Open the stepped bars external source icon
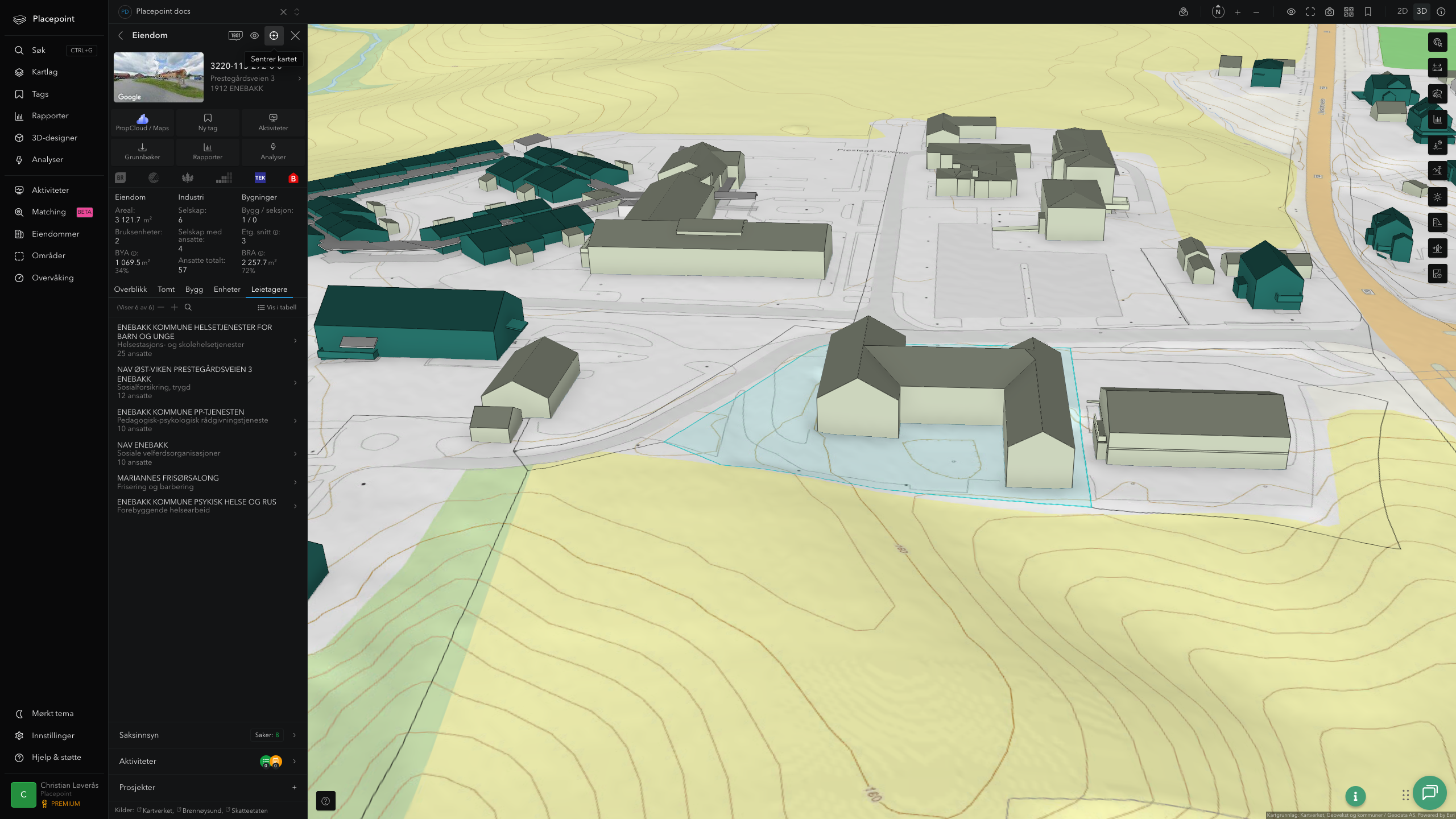This screenshot has width=1456, height=819. click(x=224, y=178)
